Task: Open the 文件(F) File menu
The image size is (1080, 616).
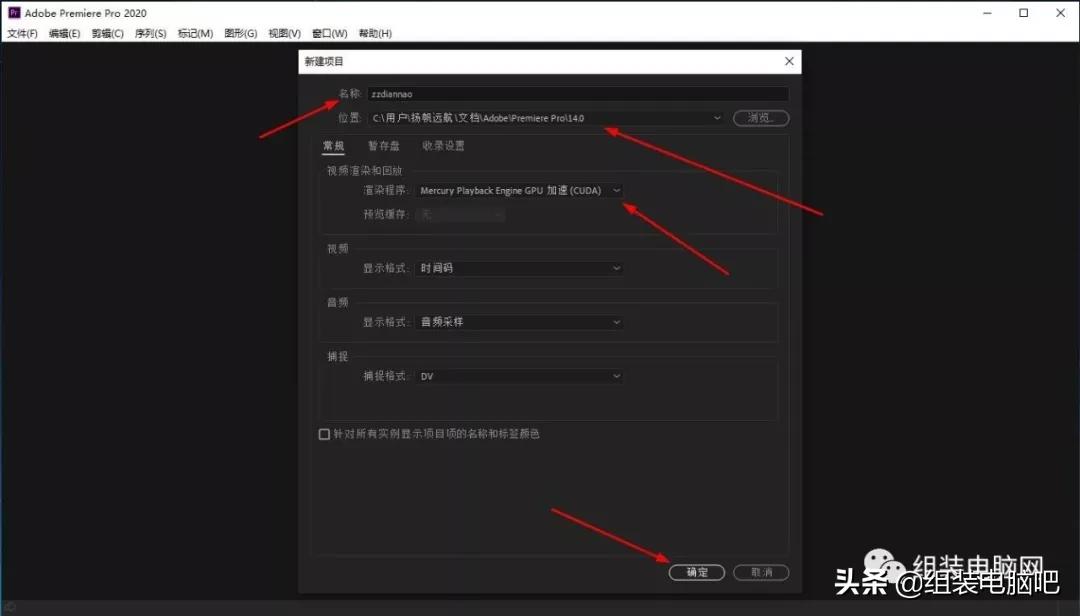Action: click(21, 33)
